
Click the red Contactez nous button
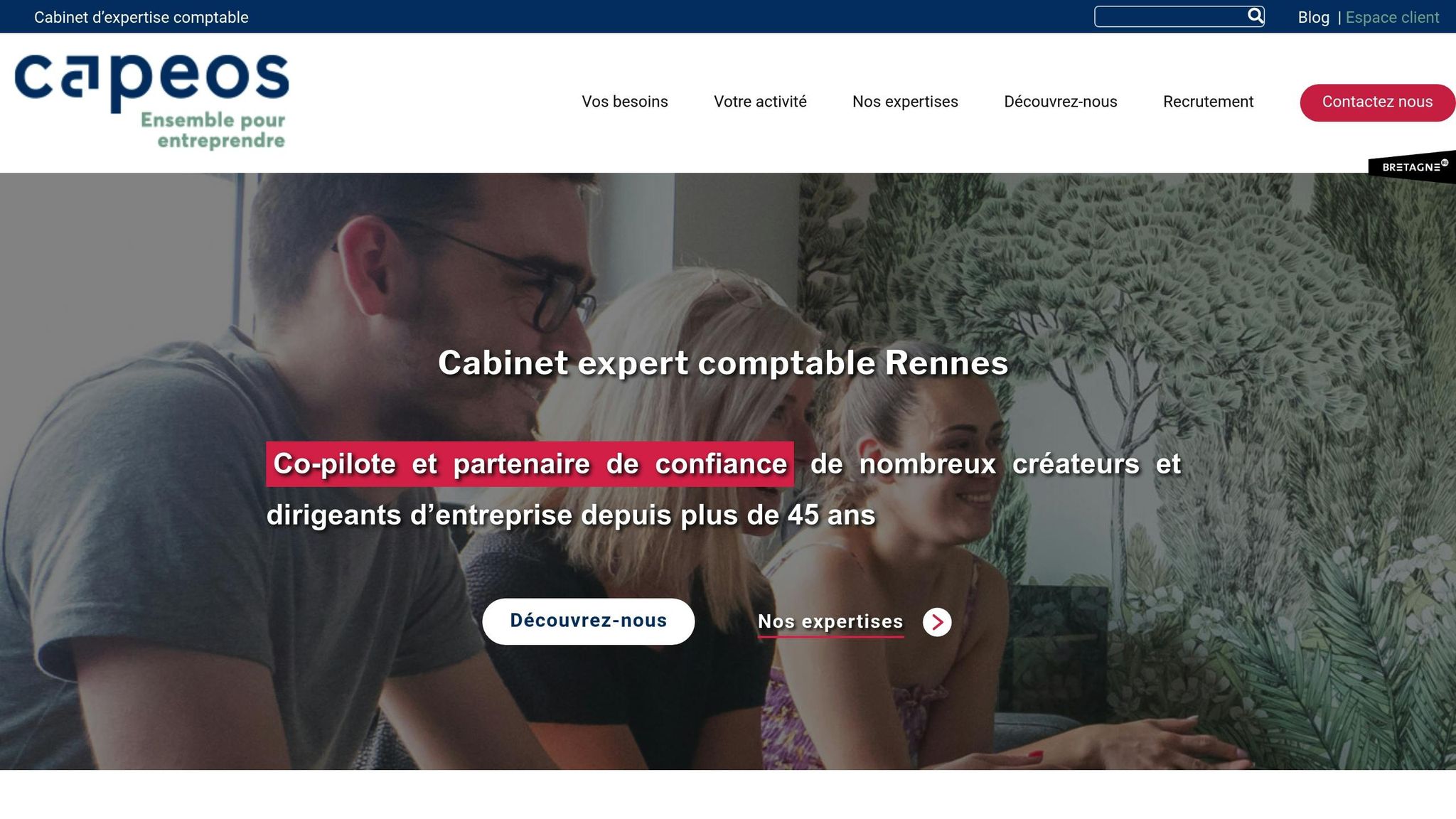tap(1377, 102)
